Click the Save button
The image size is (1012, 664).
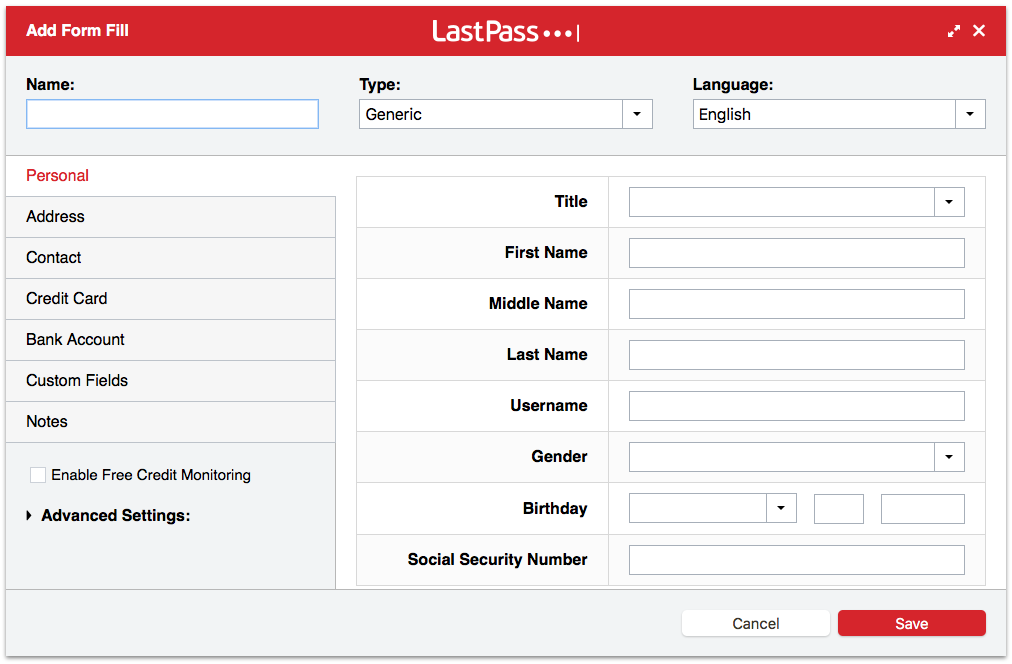[911, 623]
